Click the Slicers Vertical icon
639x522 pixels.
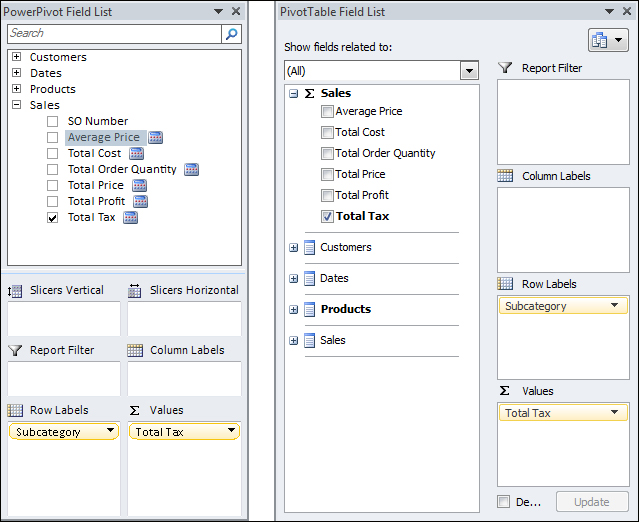15,291
